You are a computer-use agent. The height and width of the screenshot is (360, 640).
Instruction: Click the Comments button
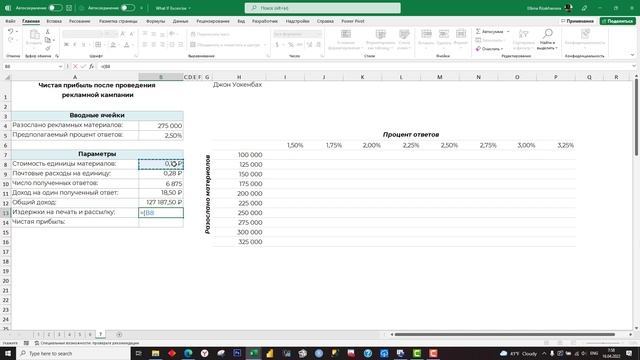[x=577, y=21]
